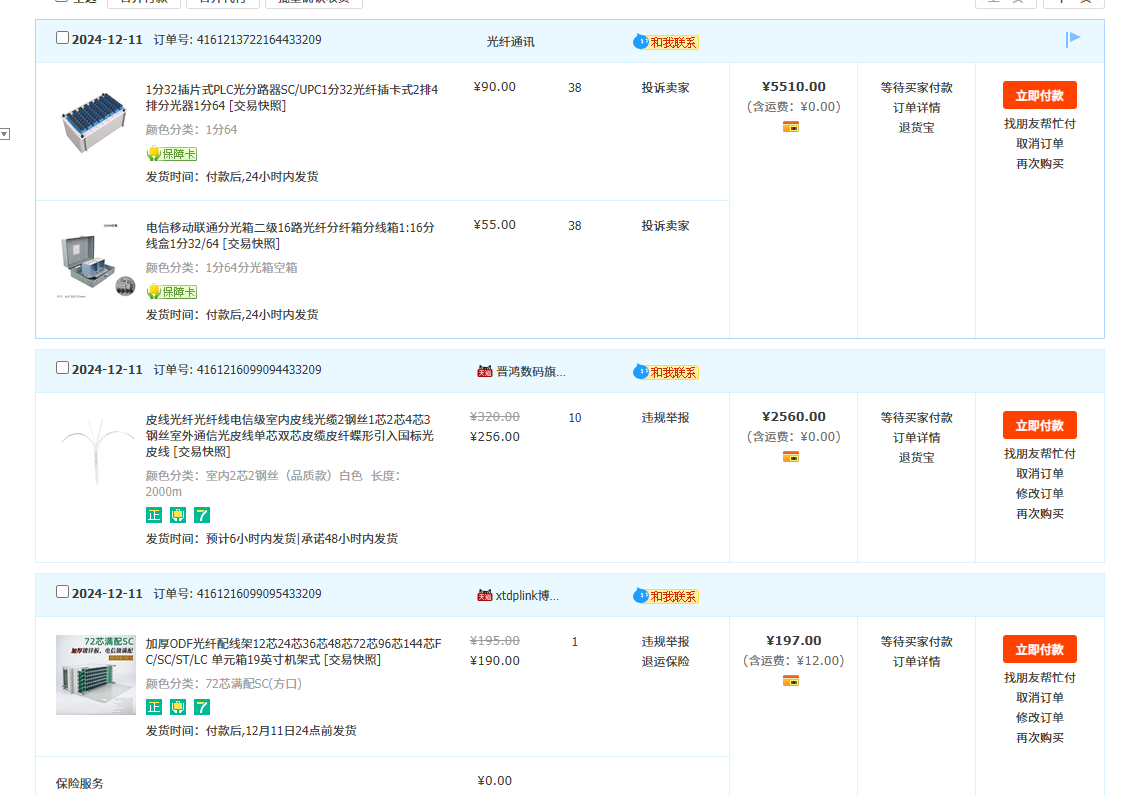
Task: Click 立即付款 for the ¥197.00 order
Action: (1039, 650)
